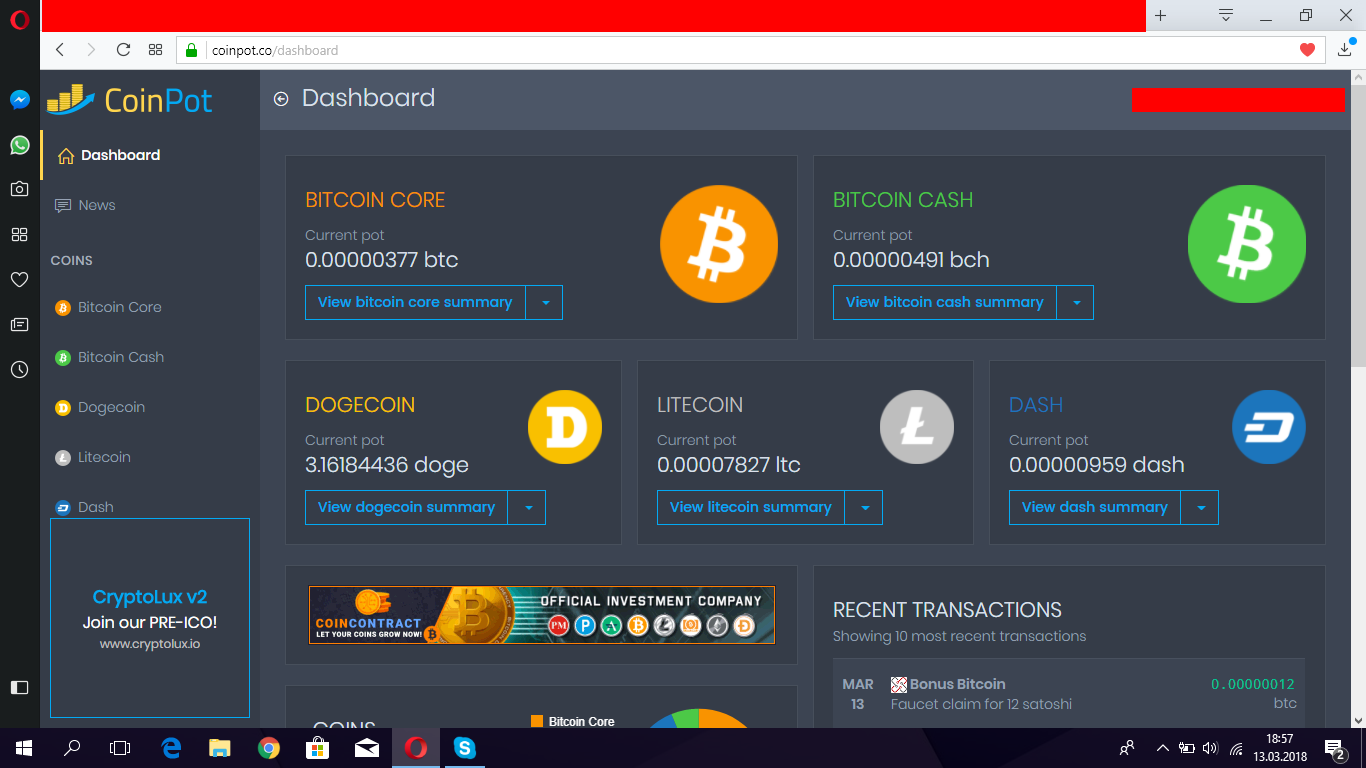Open Task View on the taskbar
1366x768 pixels.
pyautogui.click(x=120, y=748)
